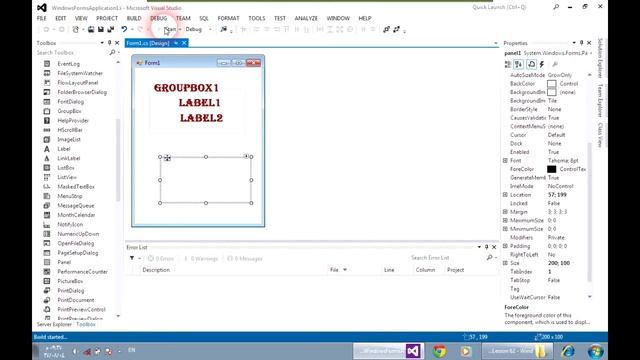Click the panel1 smart tag arrow
This screenshot has width=640, height=360.
tap(247, 156)
